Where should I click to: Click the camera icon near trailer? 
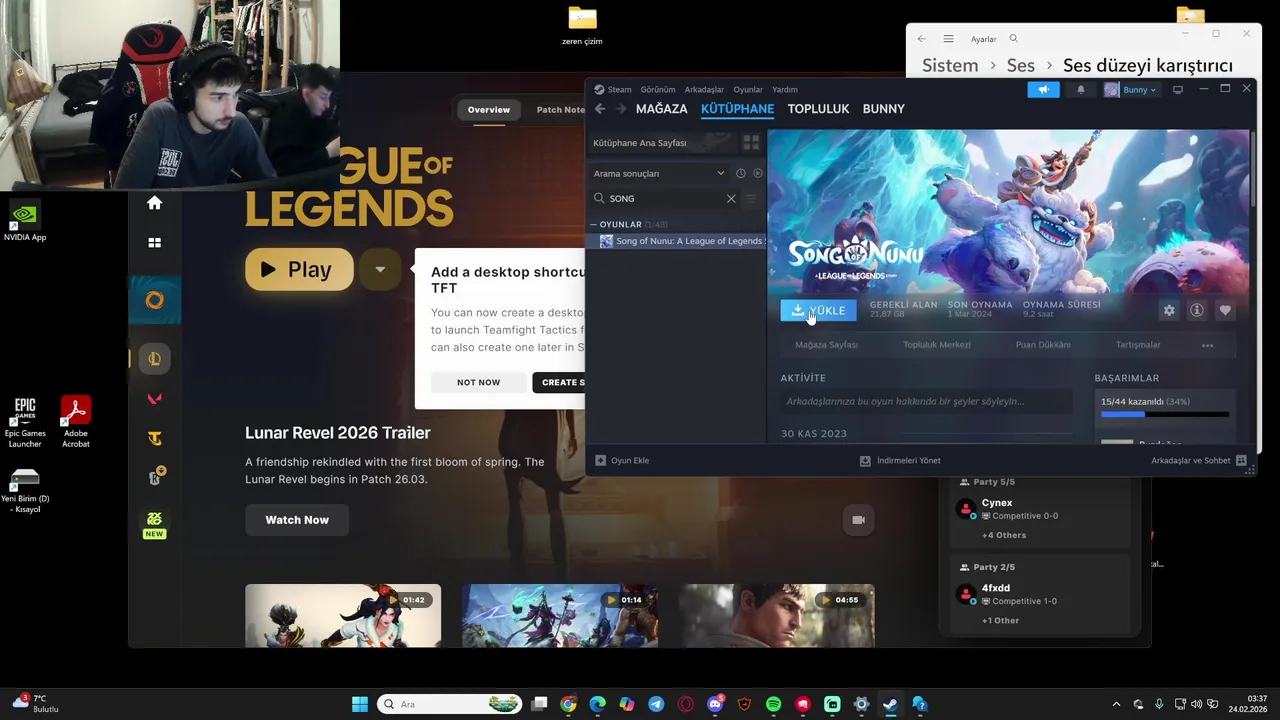tap(858, 520)
